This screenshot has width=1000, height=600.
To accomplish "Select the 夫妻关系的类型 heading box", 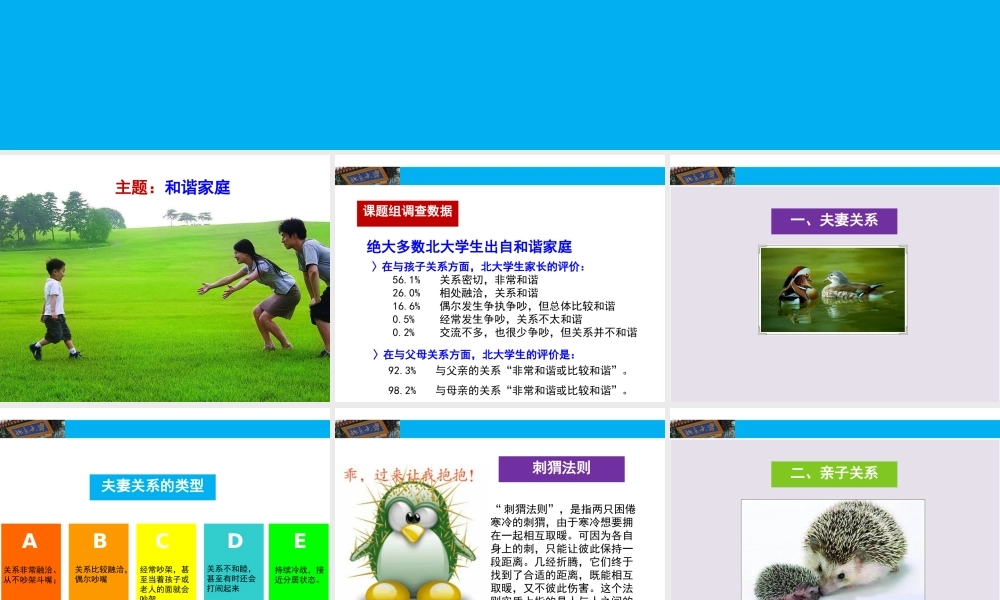I will point(151,487).
